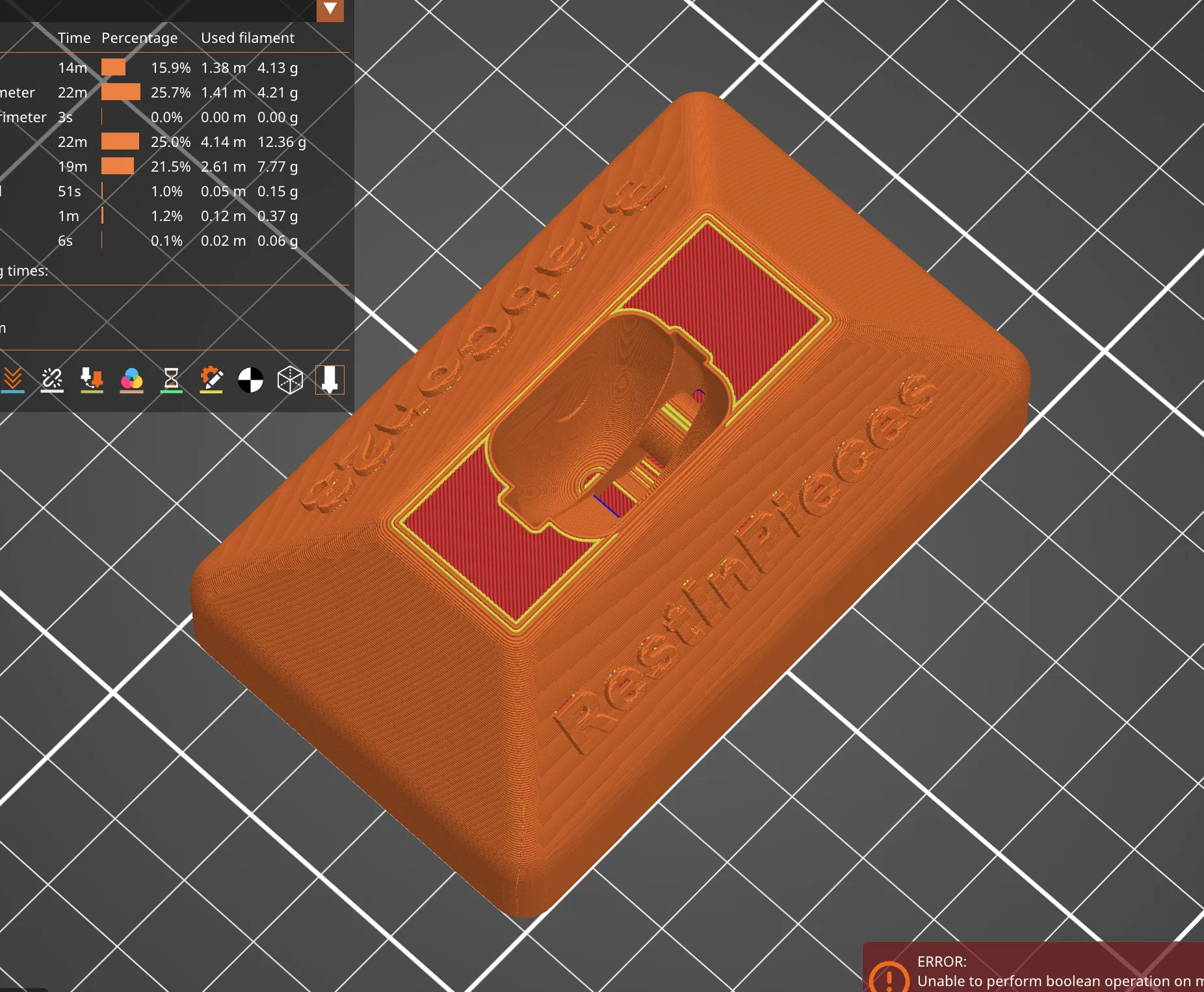Image resolution: width=1204 pixels, height=992 pixels.
Task: Select the "0.37 g" filament weight
Action: 278,216
